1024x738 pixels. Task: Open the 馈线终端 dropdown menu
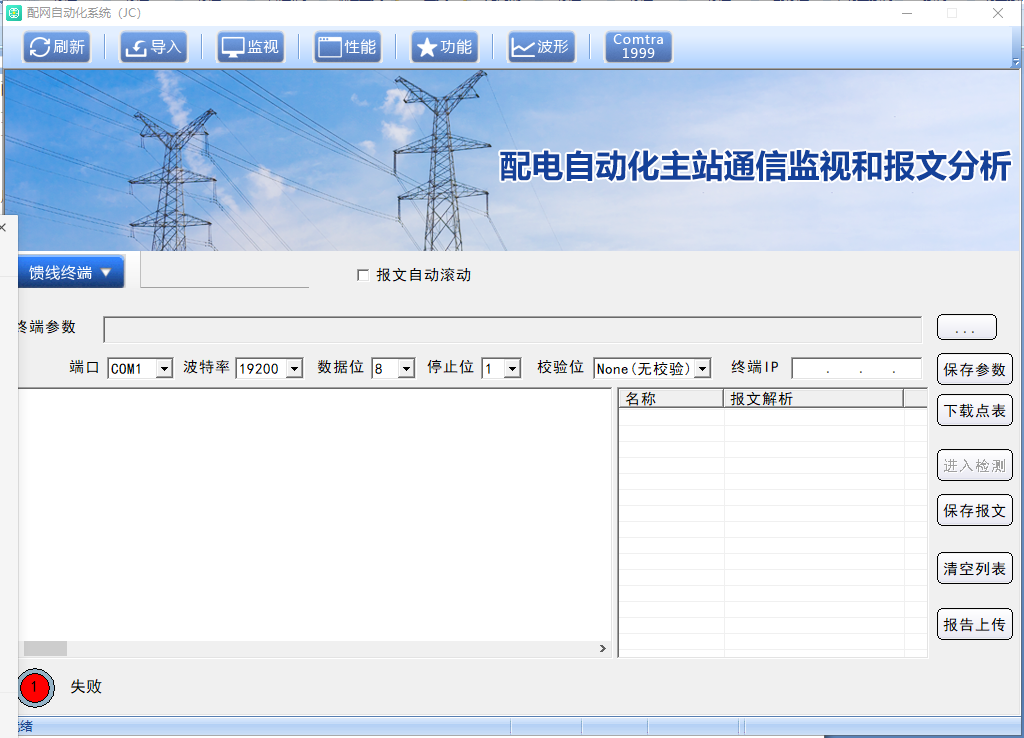tap(70, 272)
